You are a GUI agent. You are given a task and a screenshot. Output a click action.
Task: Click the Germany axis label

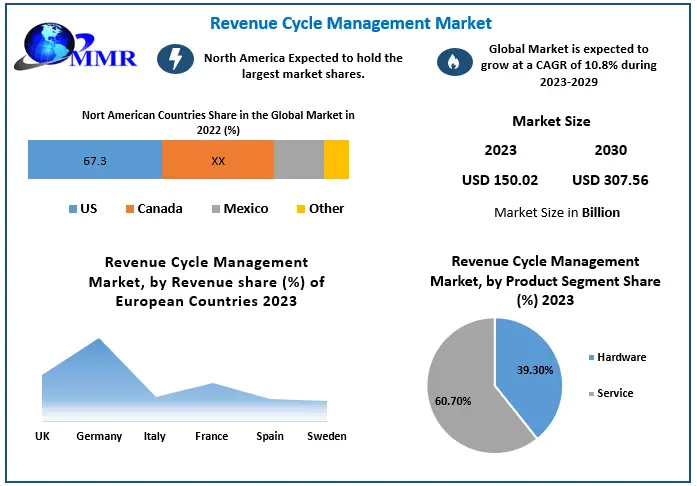[x=99, y=436]
